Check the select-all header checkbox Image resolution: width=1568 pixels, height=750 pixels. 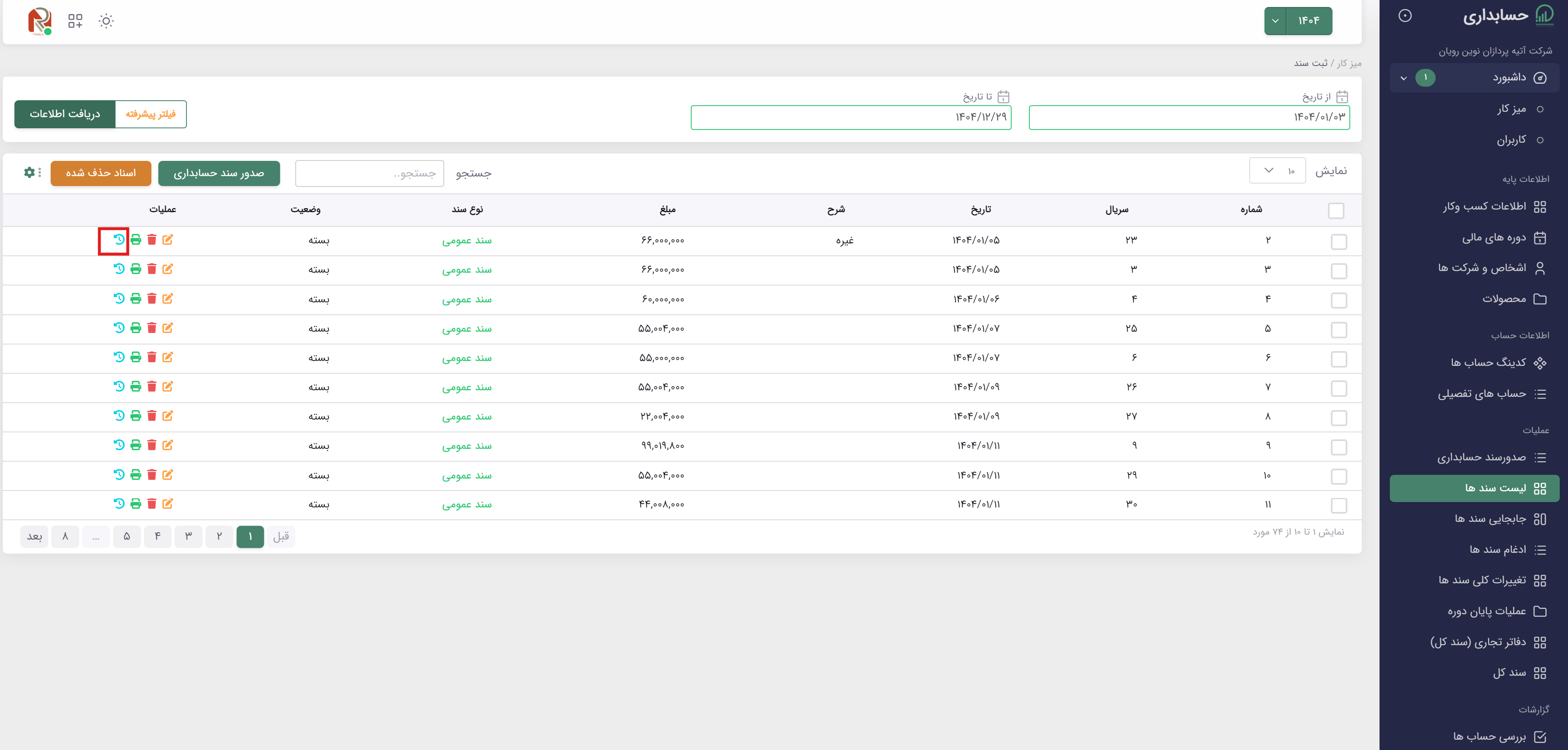pyautogui.click(x=1336, y=211)
